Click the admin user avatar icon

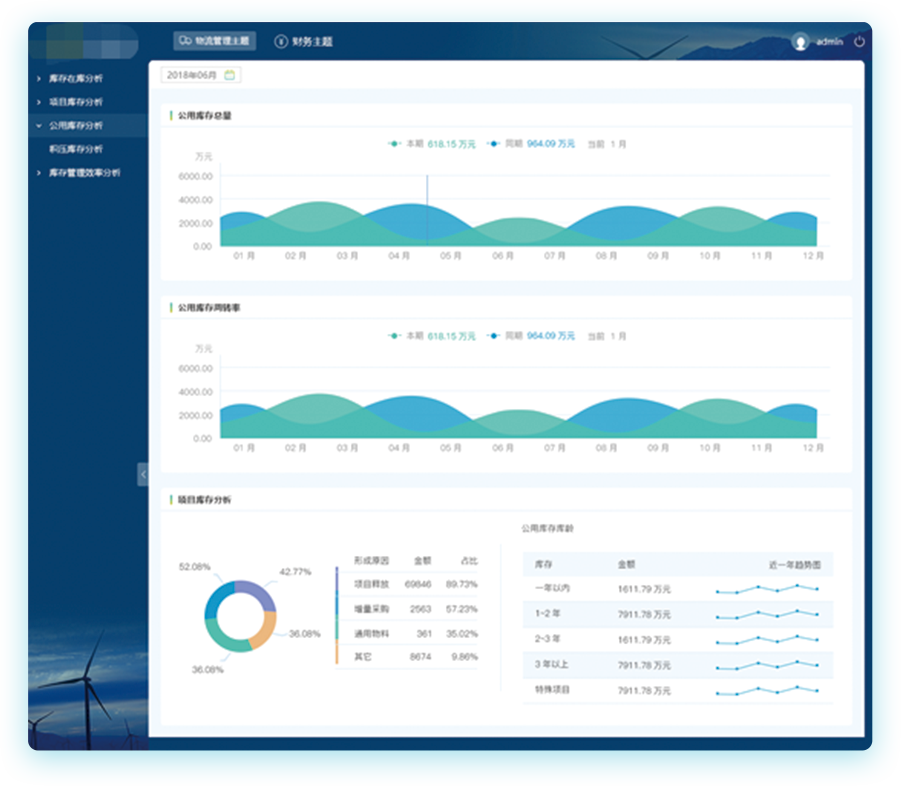click(x=800, y=42)
